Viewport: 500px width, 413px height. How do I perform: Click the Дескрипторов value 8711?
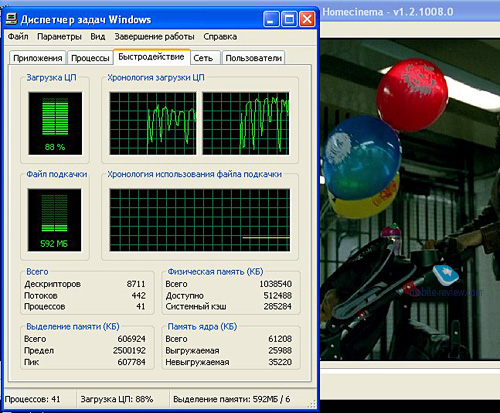[x=136, y=284]
